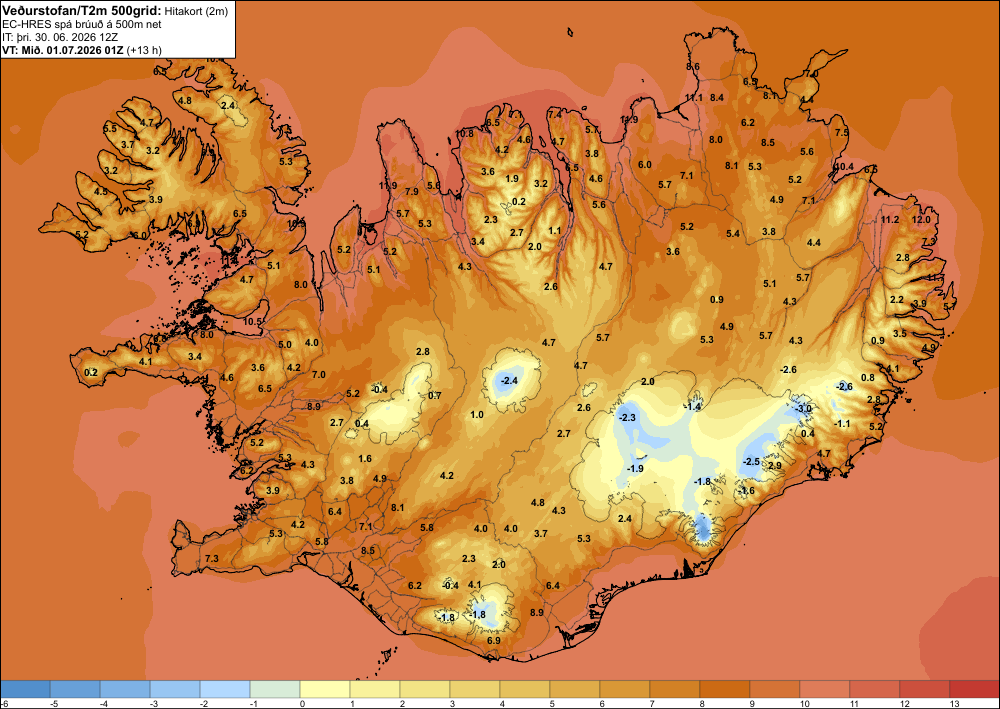The width and height of the screenshot is (1000, 709).
Task: Click the '3.5' temperature value in the Eastfjords
Action: pyautogui.click(x=900, y=333)
